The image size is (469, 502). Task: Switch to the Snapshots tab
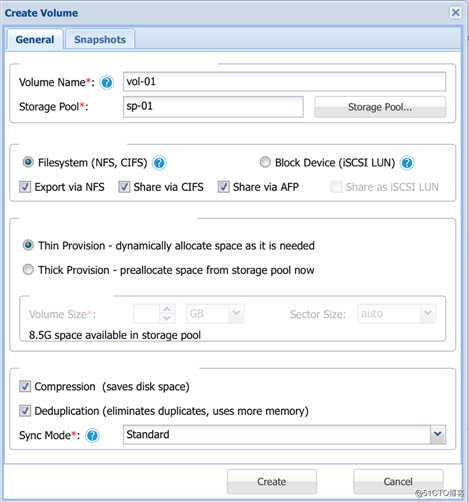tap(100, 40)
